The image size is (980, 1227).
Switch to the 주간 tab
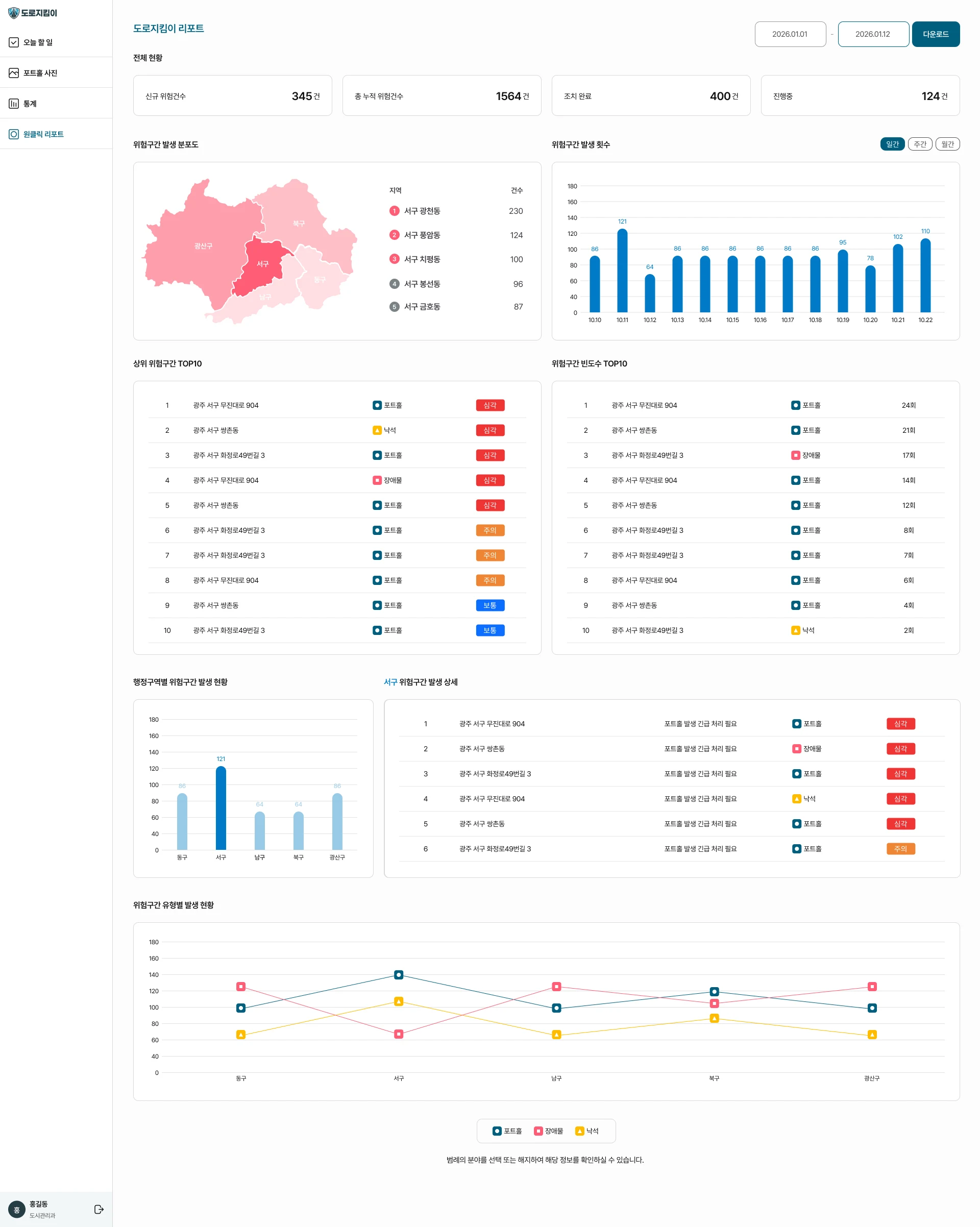coord(920,144)
